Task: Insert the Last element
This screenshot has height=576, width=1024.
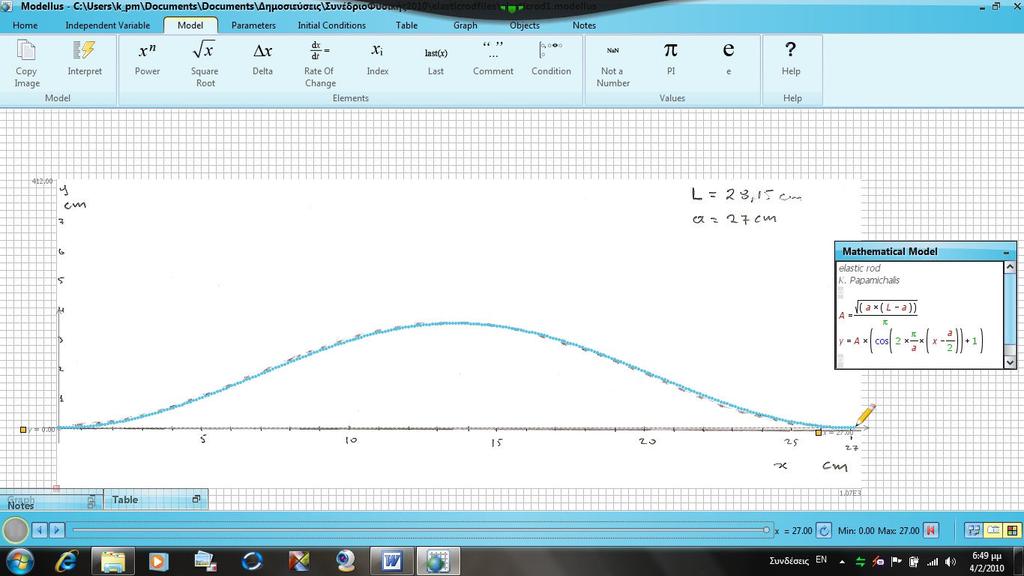Action: click(436, 58)
